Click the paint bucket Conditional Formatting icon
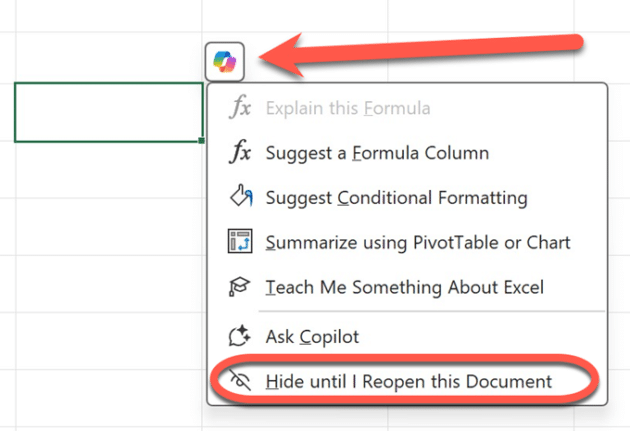This screenshot has height=431, width=630. [240, 196]
